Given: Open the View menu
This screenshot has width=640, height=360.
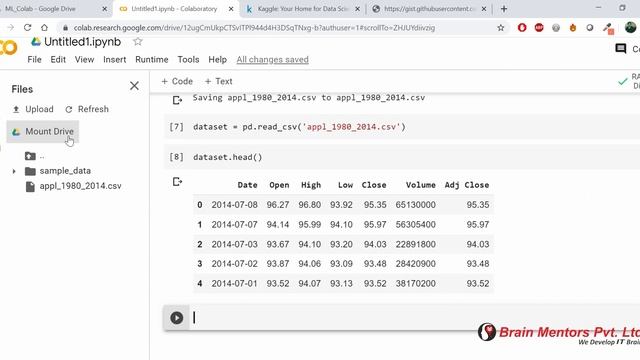Looking at the screenshot, I should click(x=84, y=60).
